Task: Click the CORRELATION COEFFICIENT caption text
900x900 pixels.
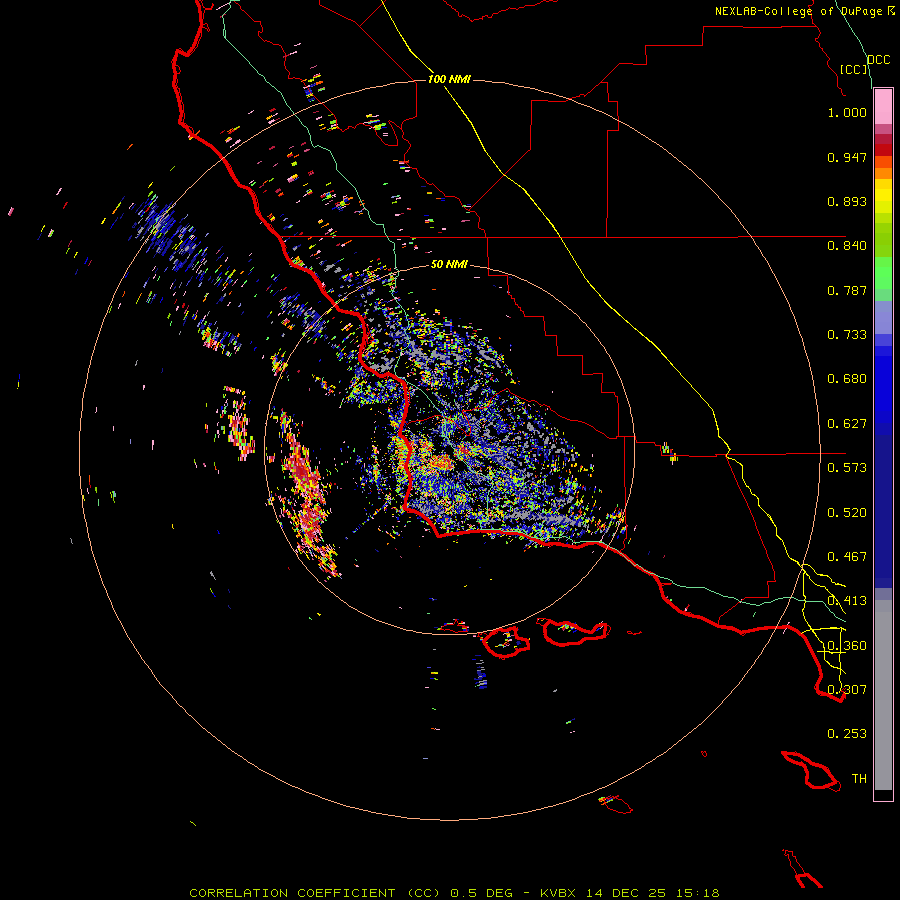Action: pos(292,893)
